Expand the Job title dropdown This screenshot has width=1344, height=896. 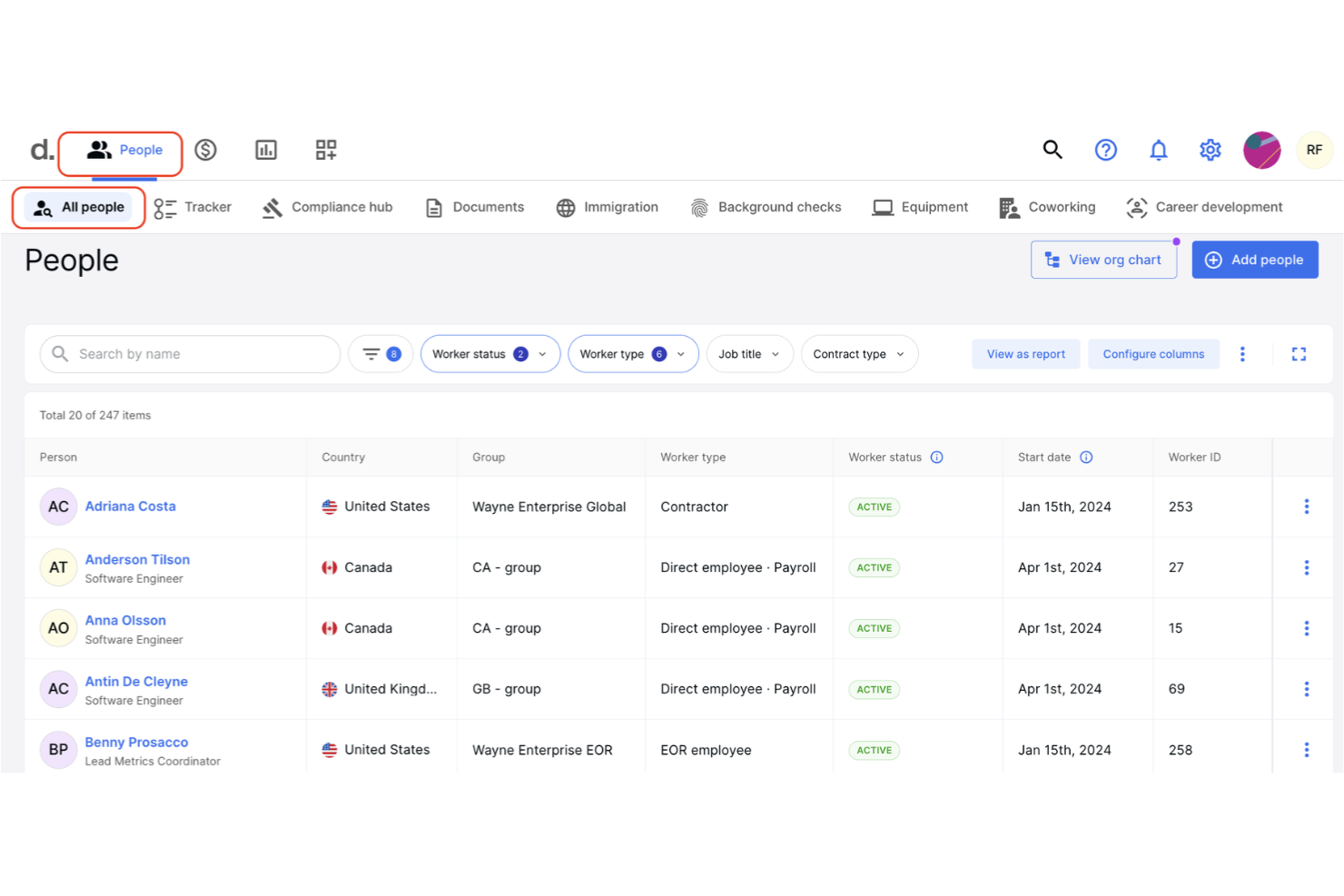[749, 354]
